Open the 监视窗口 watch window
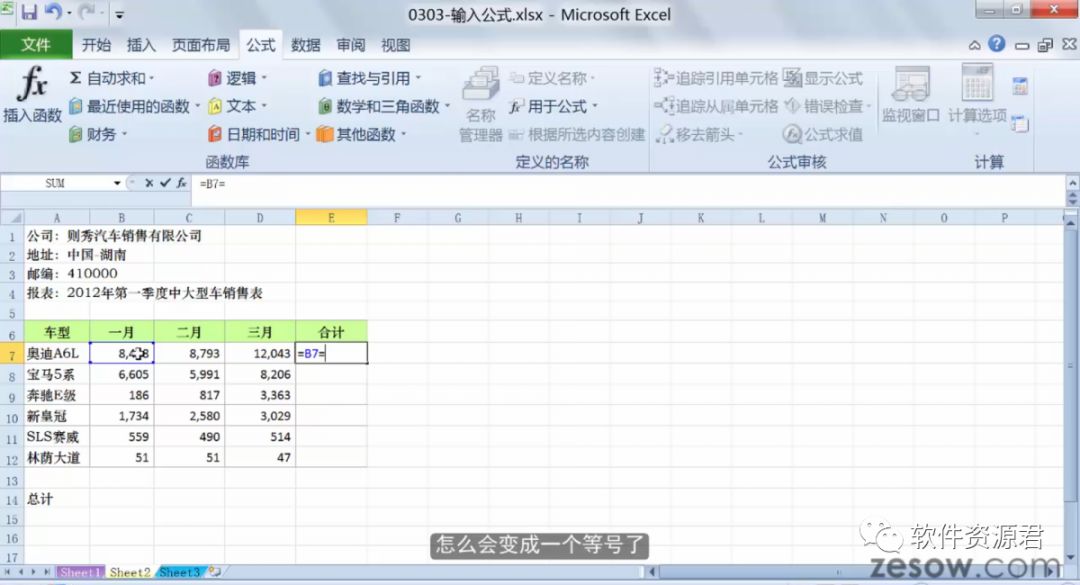1080x585 pixels. click(x=911, y=95)
